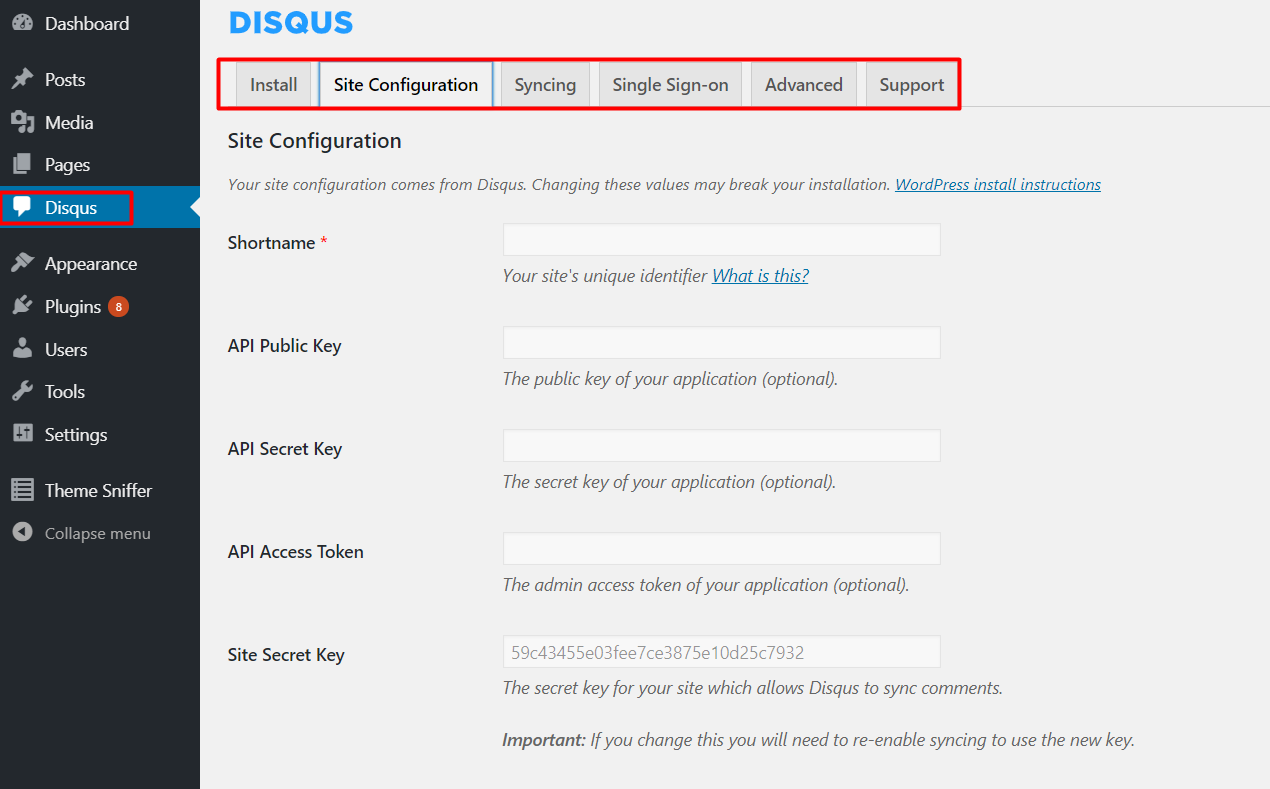Click 'The public key of your application' text

[670, 379]
